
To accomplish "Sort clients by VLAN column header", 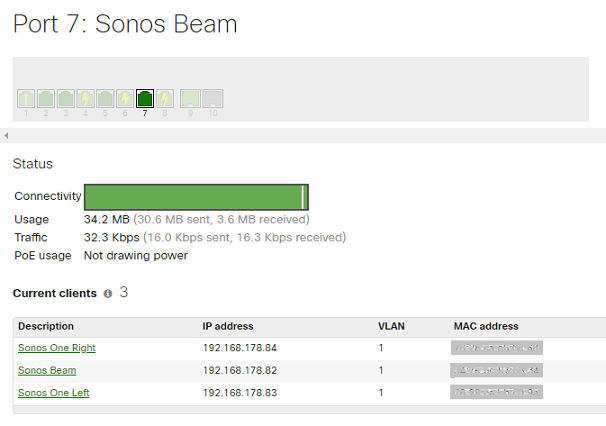I will [391, 326].
